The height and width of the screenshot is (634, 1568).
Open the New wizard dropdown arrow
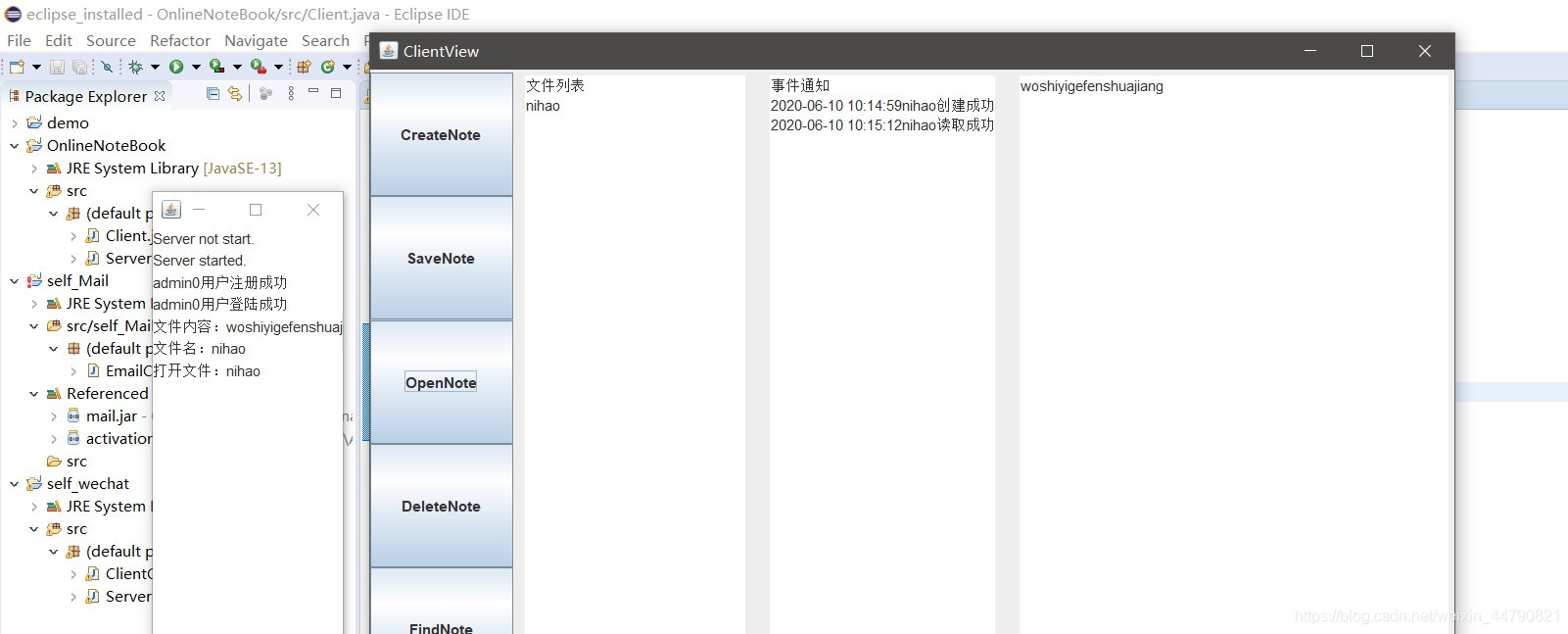point(36,67)
